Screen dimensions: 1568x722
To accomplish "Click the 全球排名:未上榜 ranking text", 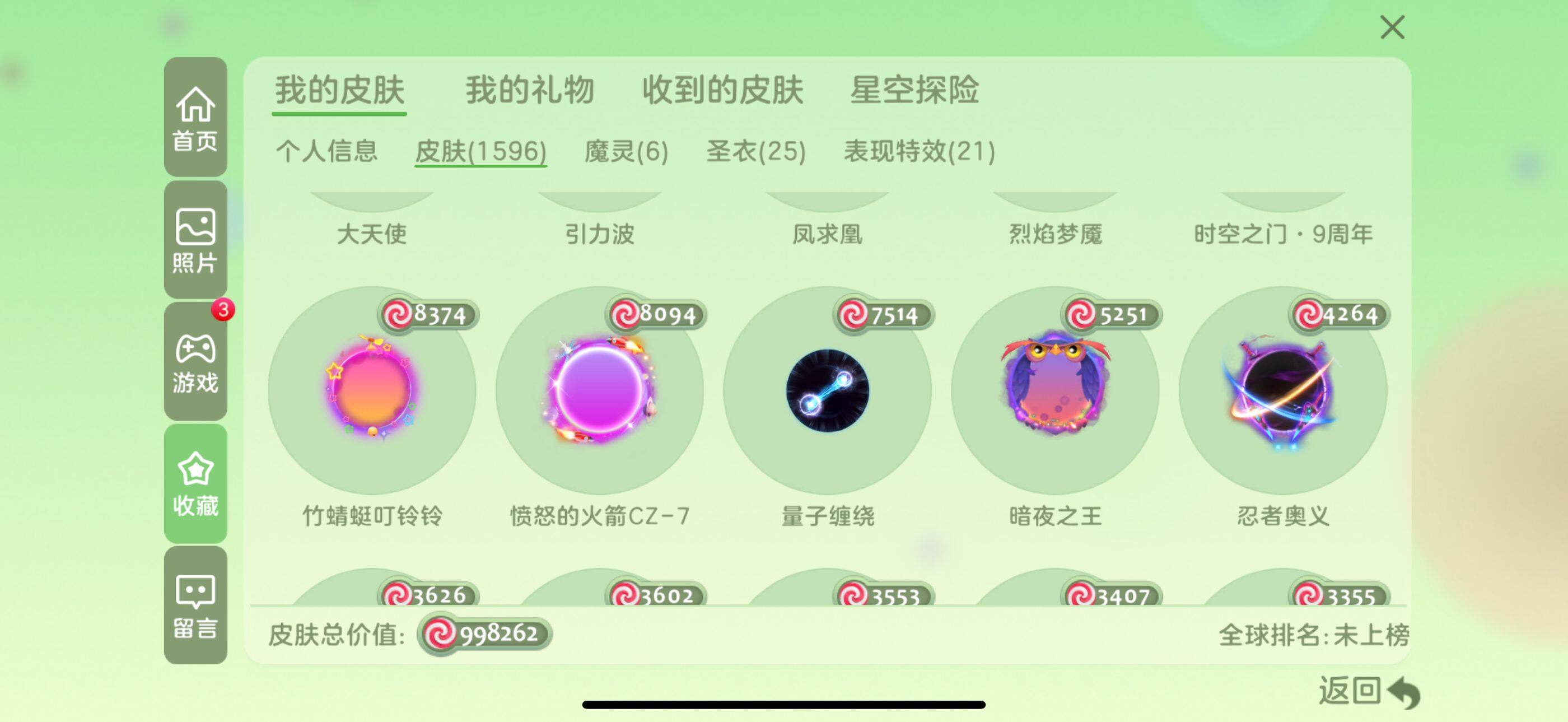I will click(x=1314, y=634).
